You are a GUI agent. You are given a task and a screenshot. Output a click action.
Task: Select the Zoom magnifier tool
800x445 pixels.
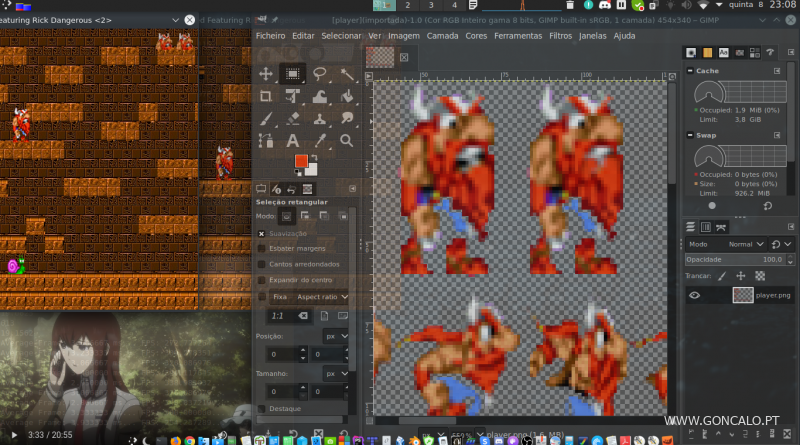click(347, 140)
